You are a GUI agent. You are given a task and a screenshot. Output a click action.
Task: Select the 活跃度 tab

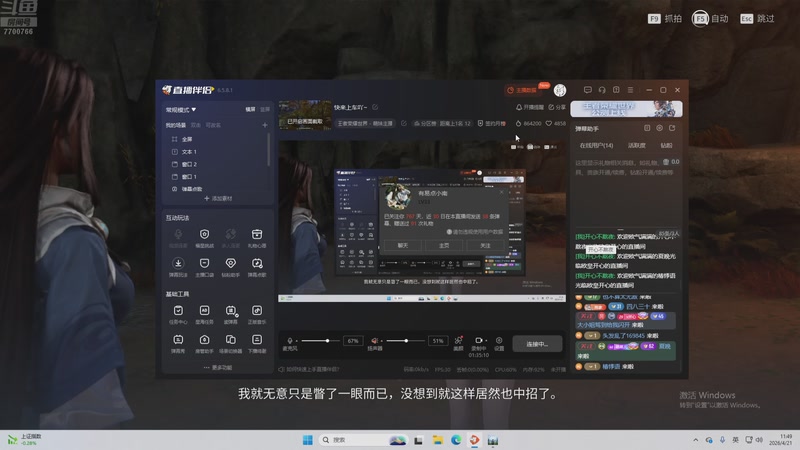[636, 145]
